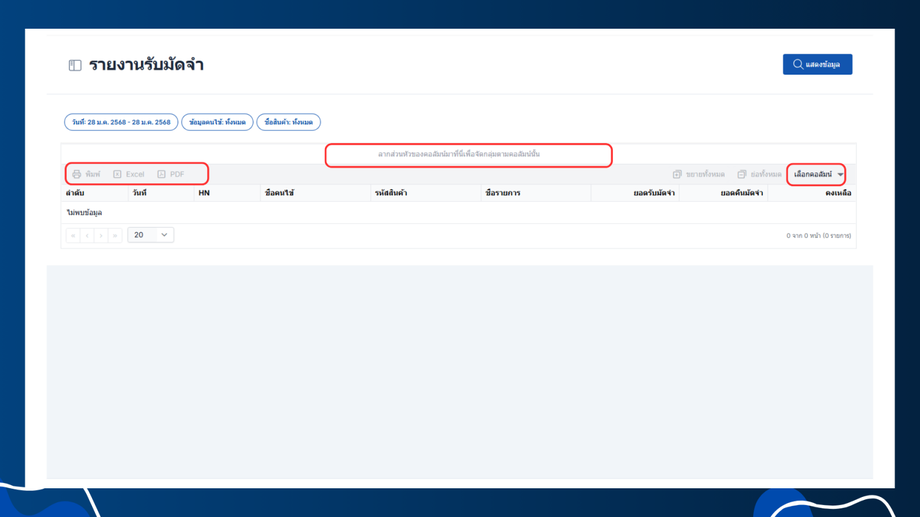Export the report to PDF
The height and width of the screenshot is (517, 920).
click(x=171, y=174)
